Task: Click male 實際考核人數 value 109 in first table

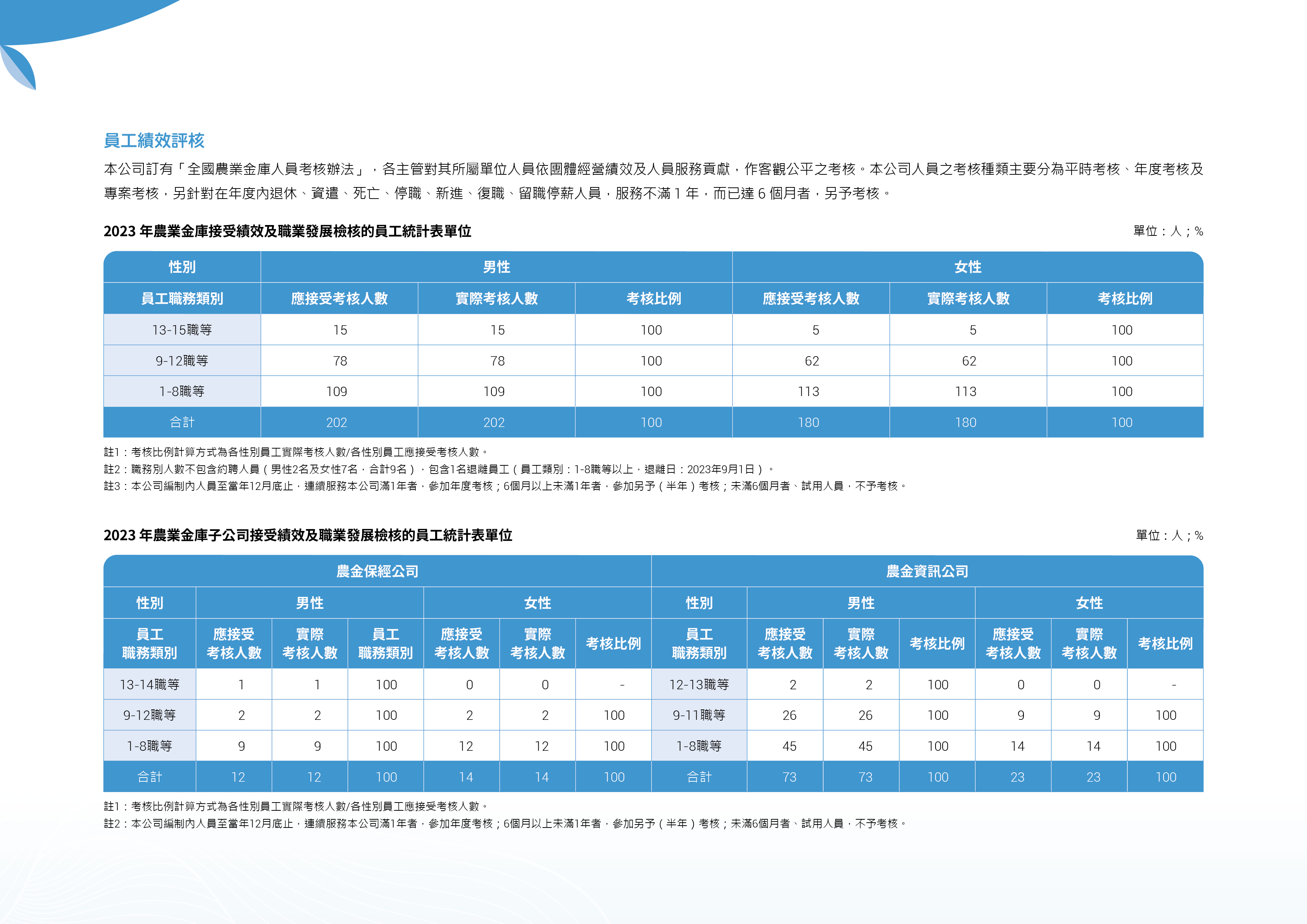Action: pyautogui.click(x=494, y=392)
